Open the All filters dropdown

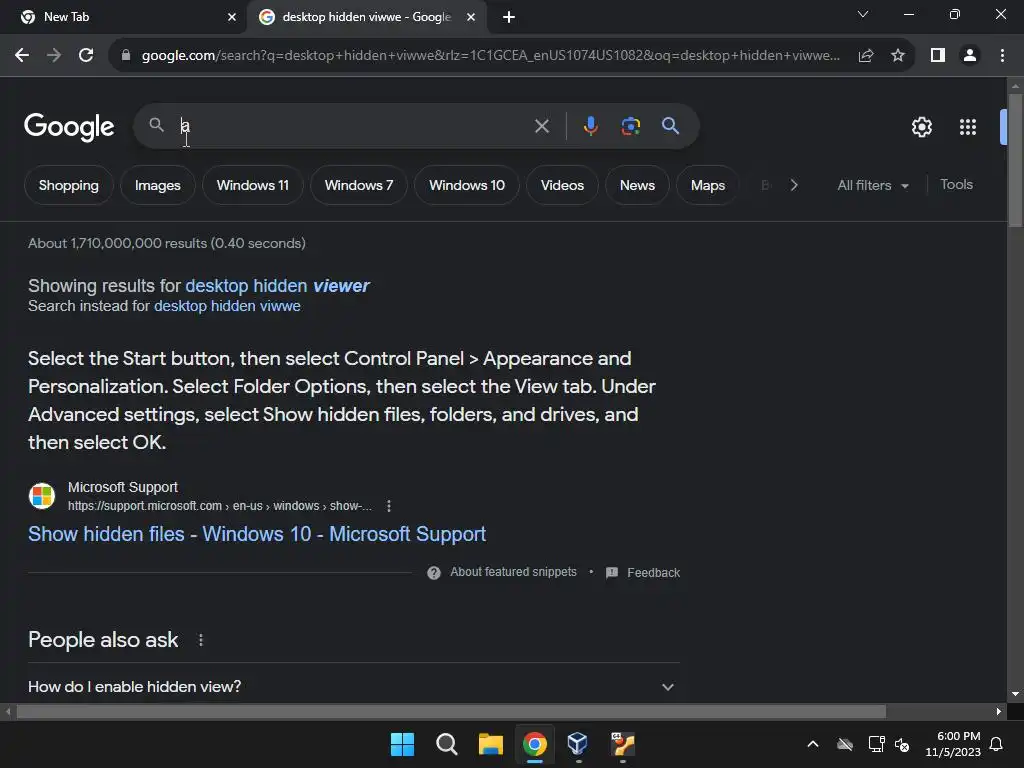(872, 185)
